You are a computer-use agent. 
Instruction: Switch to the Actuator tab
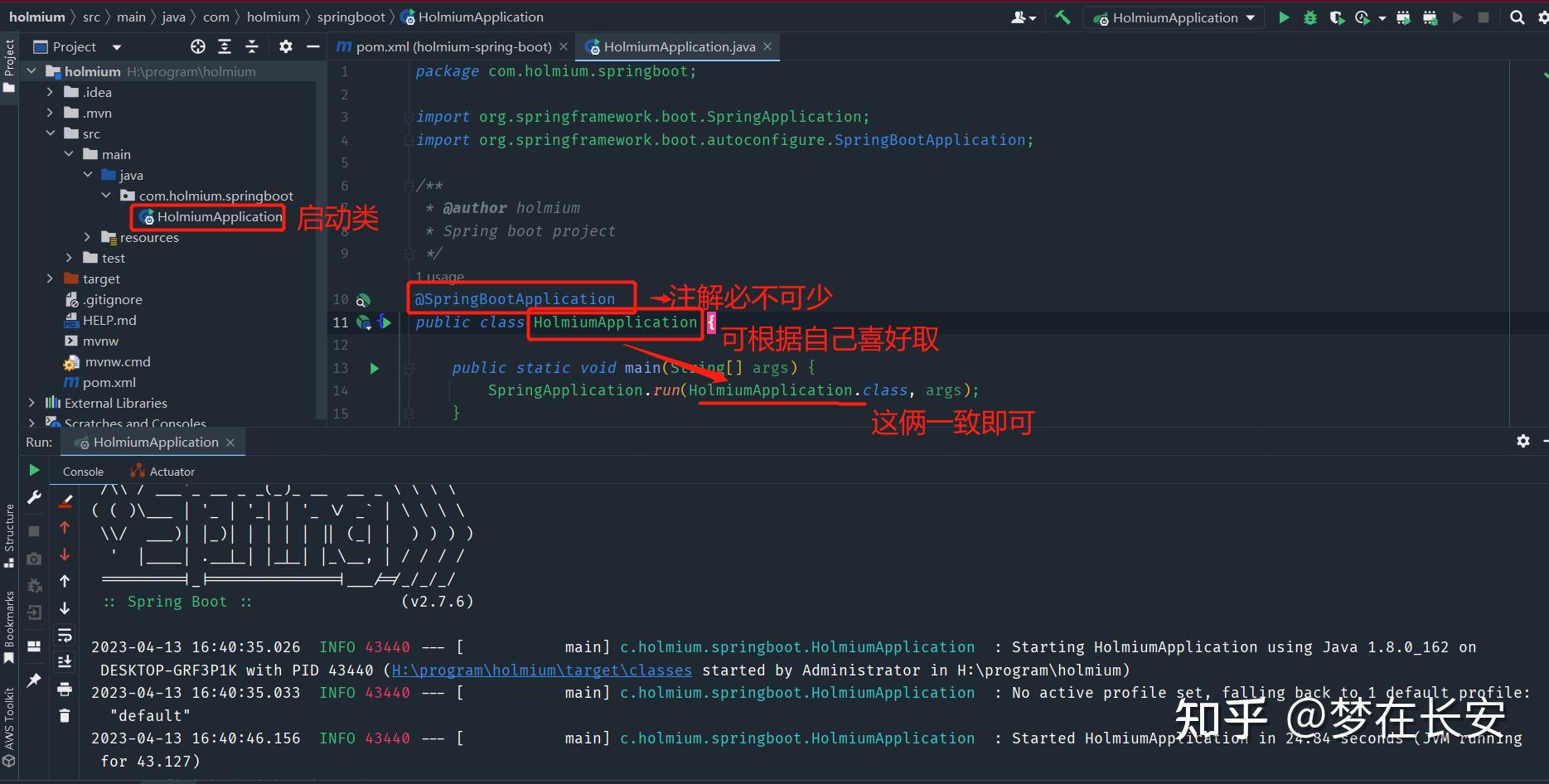tap(170, 471)
